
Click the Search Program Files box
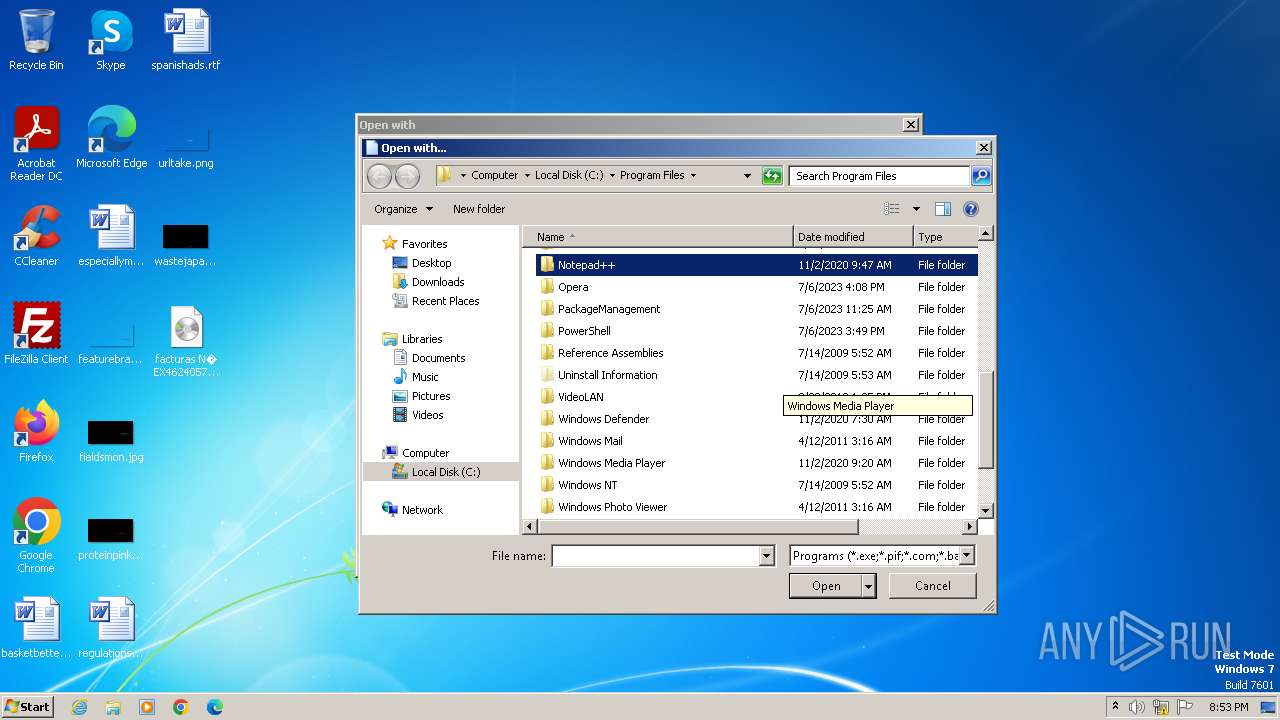click(879, 175)
